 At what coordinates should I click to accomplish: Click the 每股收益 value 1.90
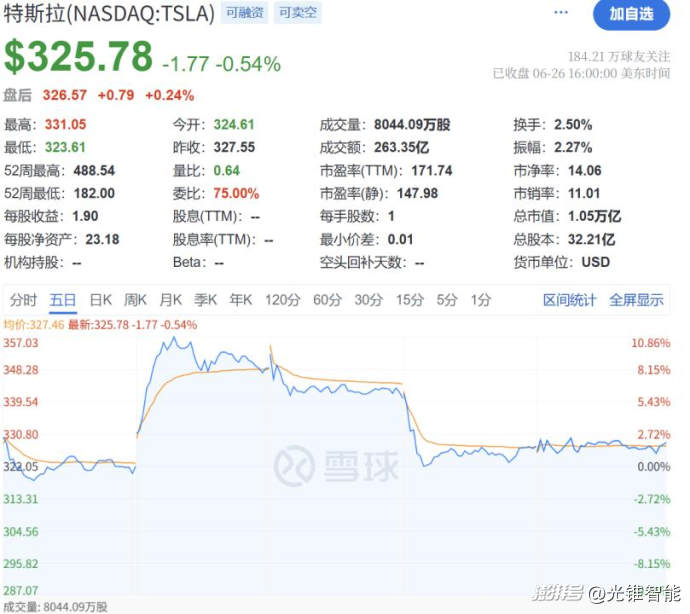85,216
